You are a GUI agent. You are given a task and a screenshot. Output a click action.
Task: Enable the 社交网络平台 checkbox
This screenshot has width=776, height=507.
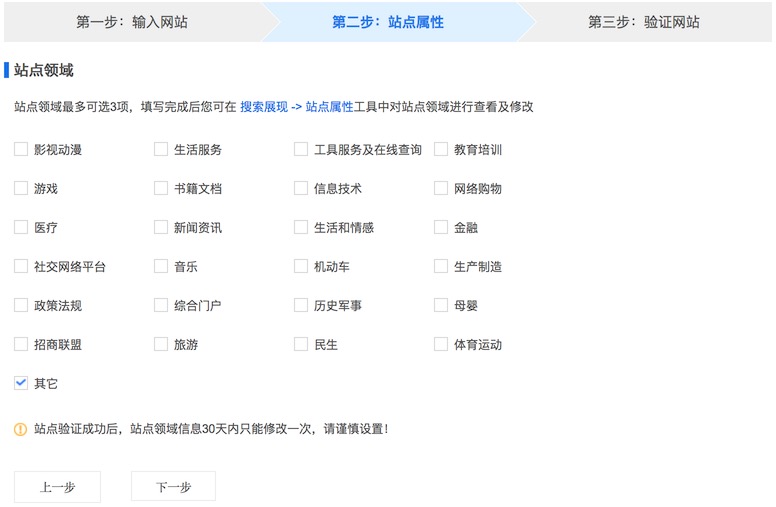click(x=21, y=266)
